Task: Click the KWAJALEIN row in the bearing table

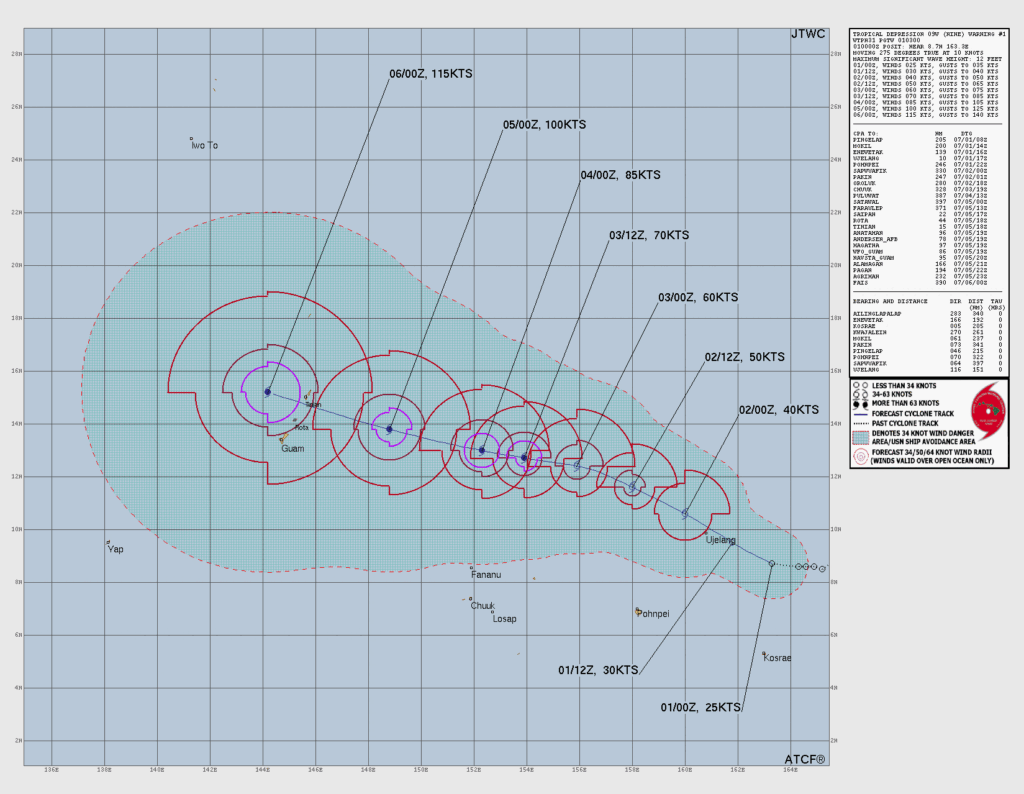Action: (927, 332)
